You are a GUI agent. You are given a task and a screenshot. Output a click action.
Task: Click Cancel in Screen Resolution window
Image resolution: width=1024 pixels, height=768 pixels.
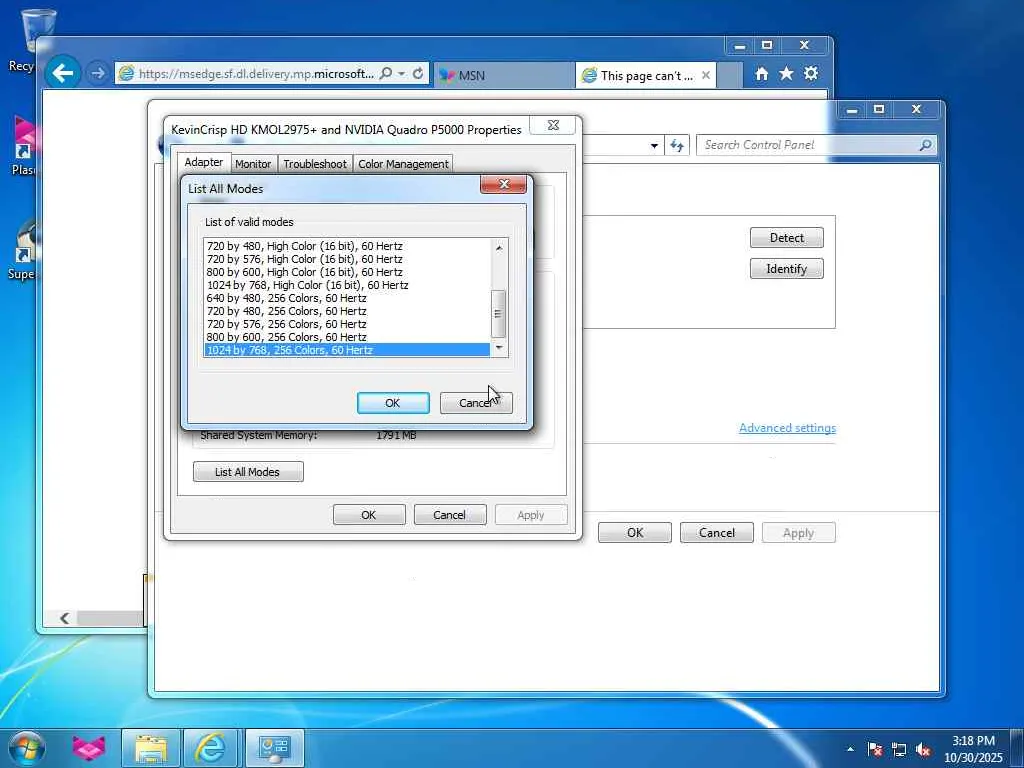coord(716,533)
